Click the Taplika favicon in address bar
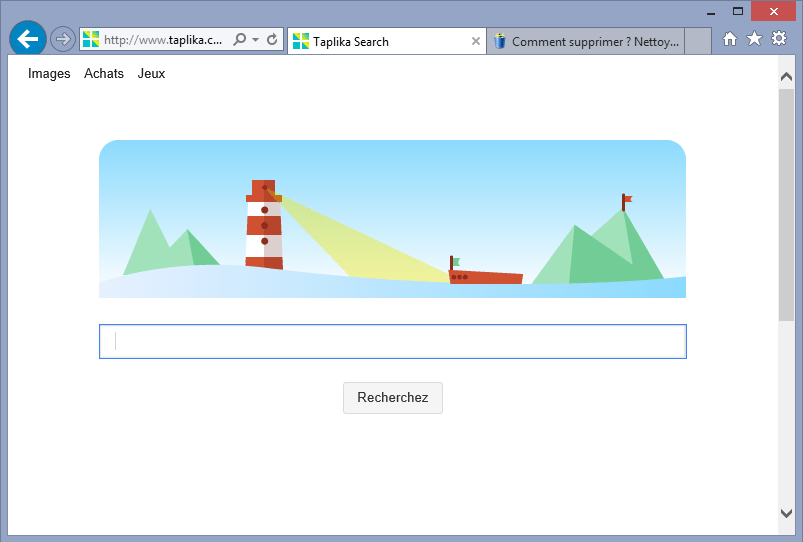Screen dimensions: 803x542 click(x=91, y=39)
